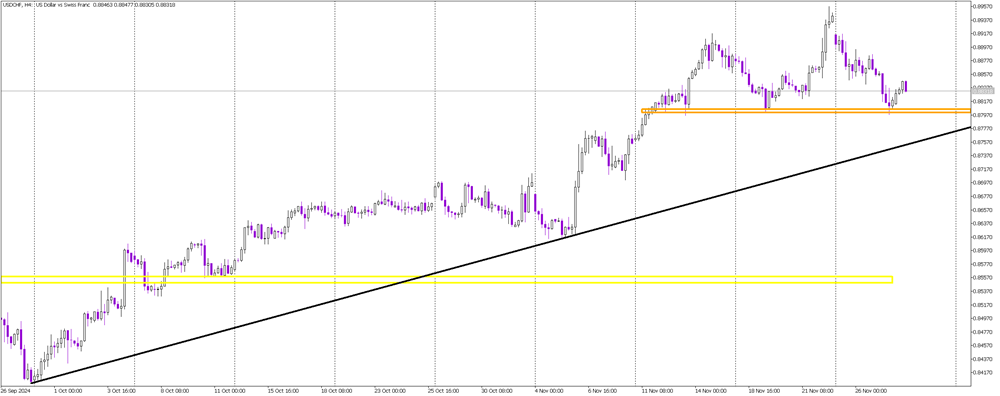Click the 0.84170 price level label
Viewport: 1000px width, 396px height.
[x=984, y=372]
